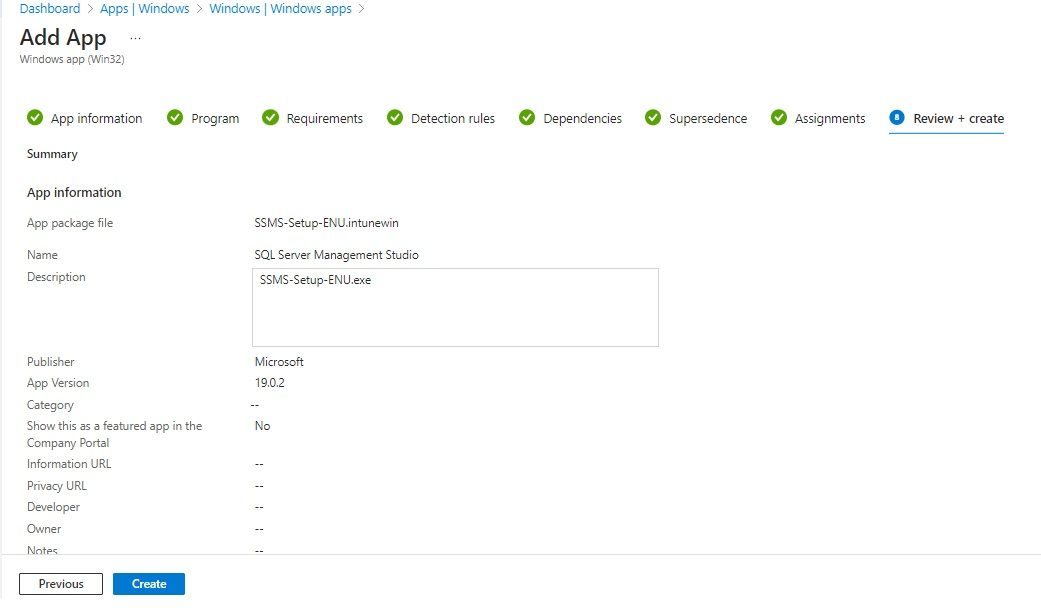Open the Apps | Windows breadcrumb link
The image size is (1041, 608).
pos(144,8)
